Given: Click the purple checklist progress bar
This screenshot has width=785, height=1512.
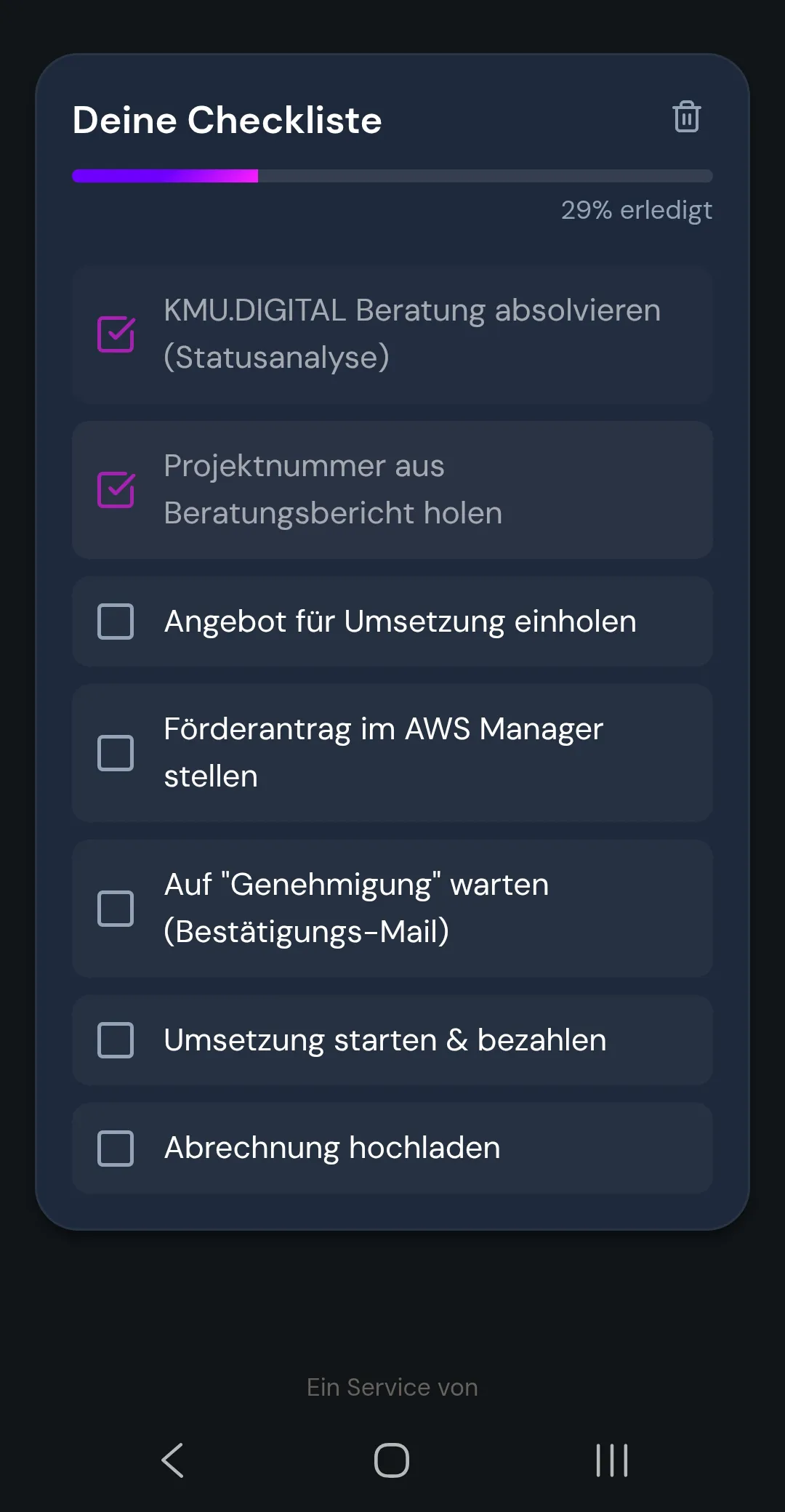Looking at the screenshot, I should tap(166, 176).
